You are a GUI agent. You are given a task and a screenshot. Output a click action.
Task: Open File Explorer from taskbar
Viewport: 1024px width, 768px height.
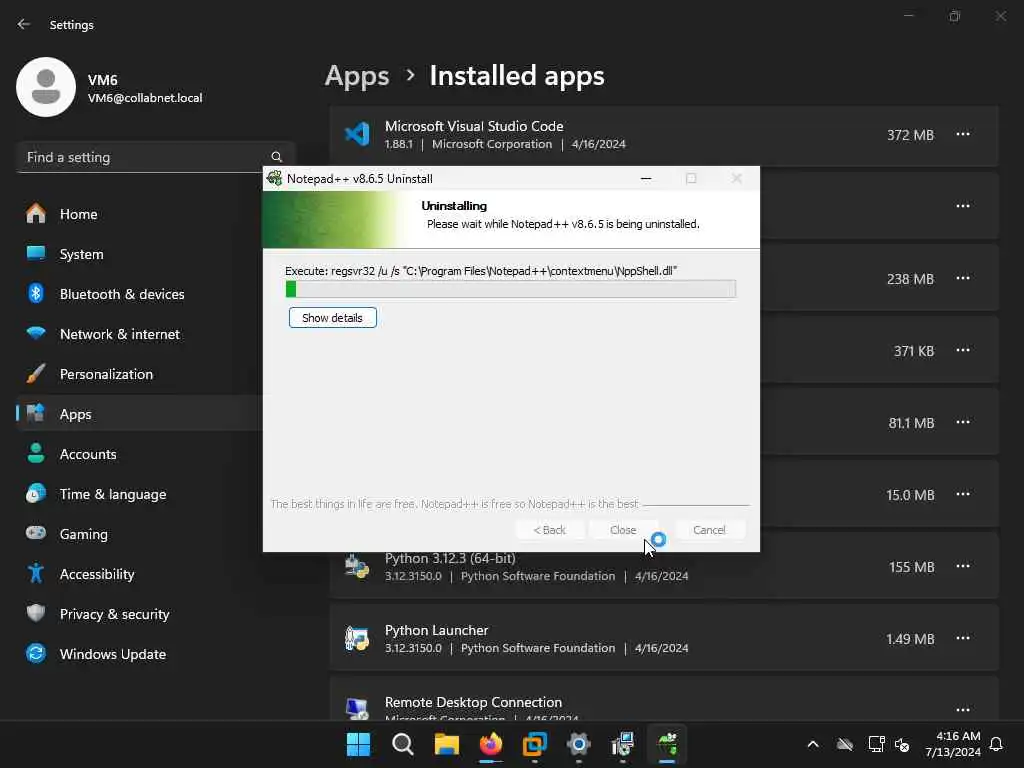point(447,744)
